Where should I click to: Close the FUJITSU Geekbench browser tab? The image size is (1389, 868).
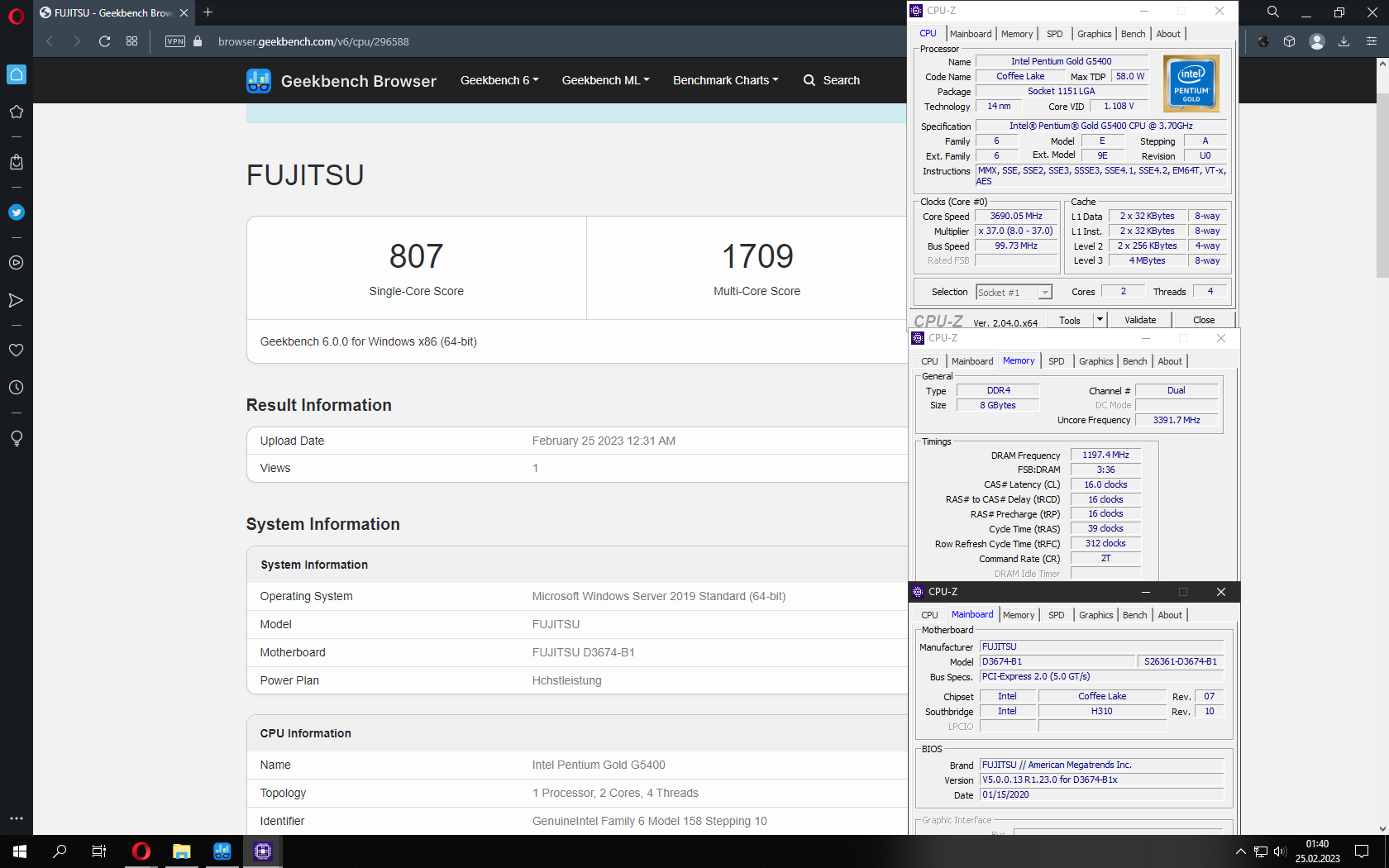click(184, 12)
